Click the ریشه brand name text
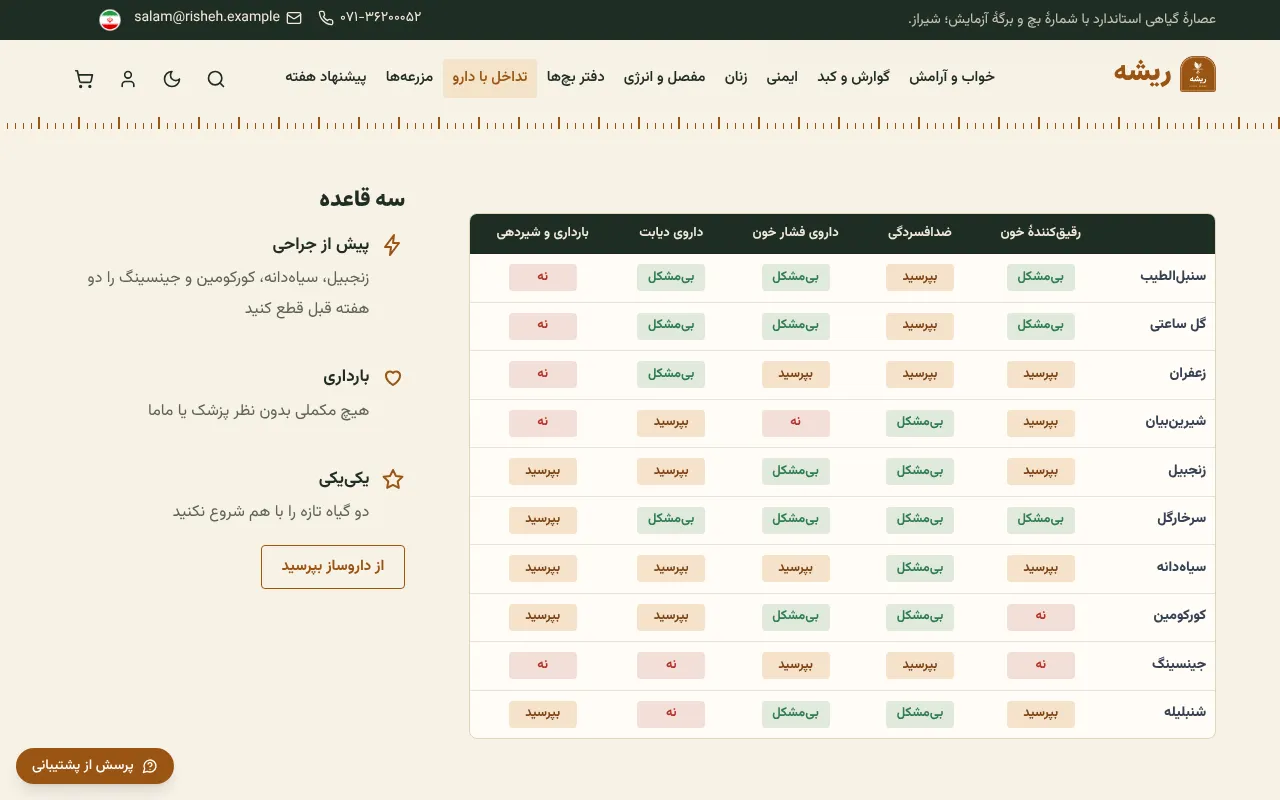1280x800 pixels. [x=1143, y=74]
